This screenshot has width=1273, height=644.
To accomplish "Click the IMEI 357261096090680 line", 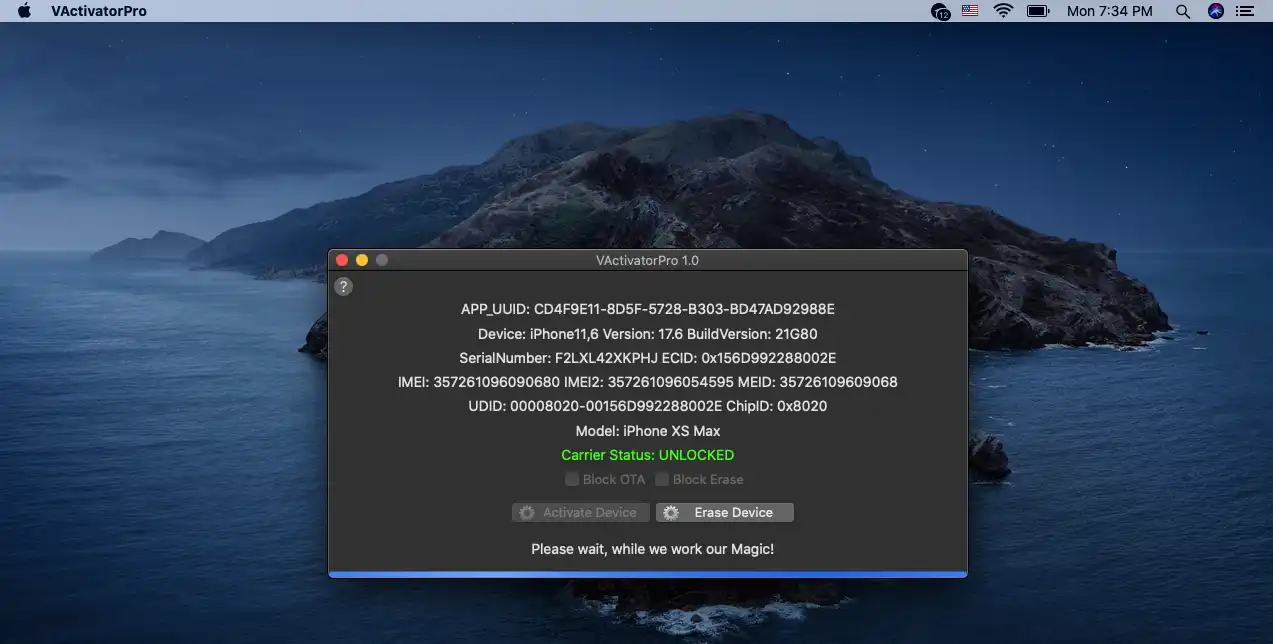I will [x=648, y=382].
